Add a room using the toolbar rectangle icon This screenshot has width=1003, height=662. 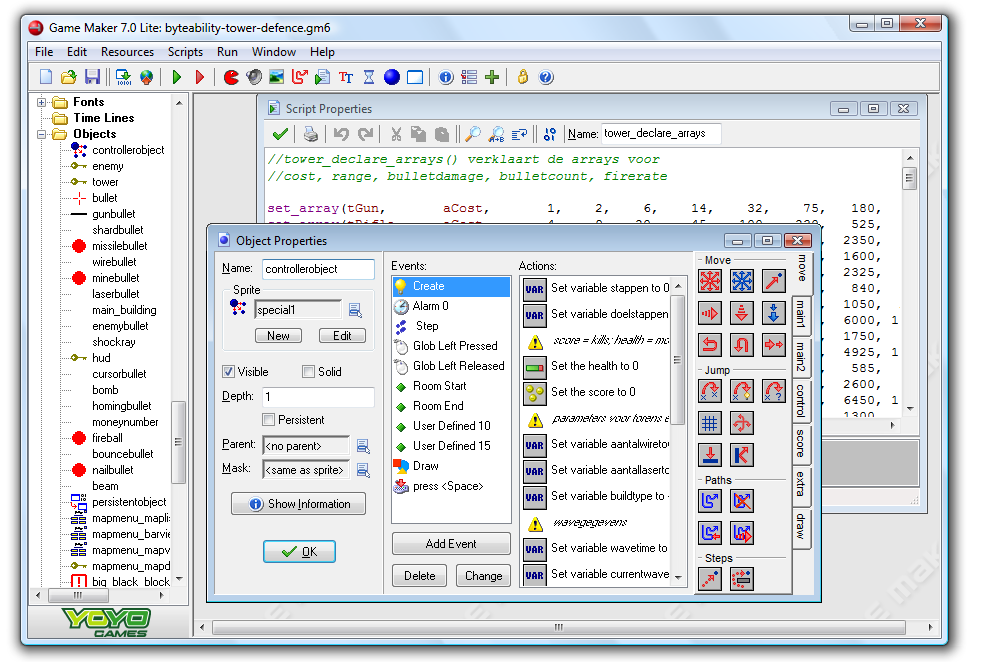pos(415,77)
